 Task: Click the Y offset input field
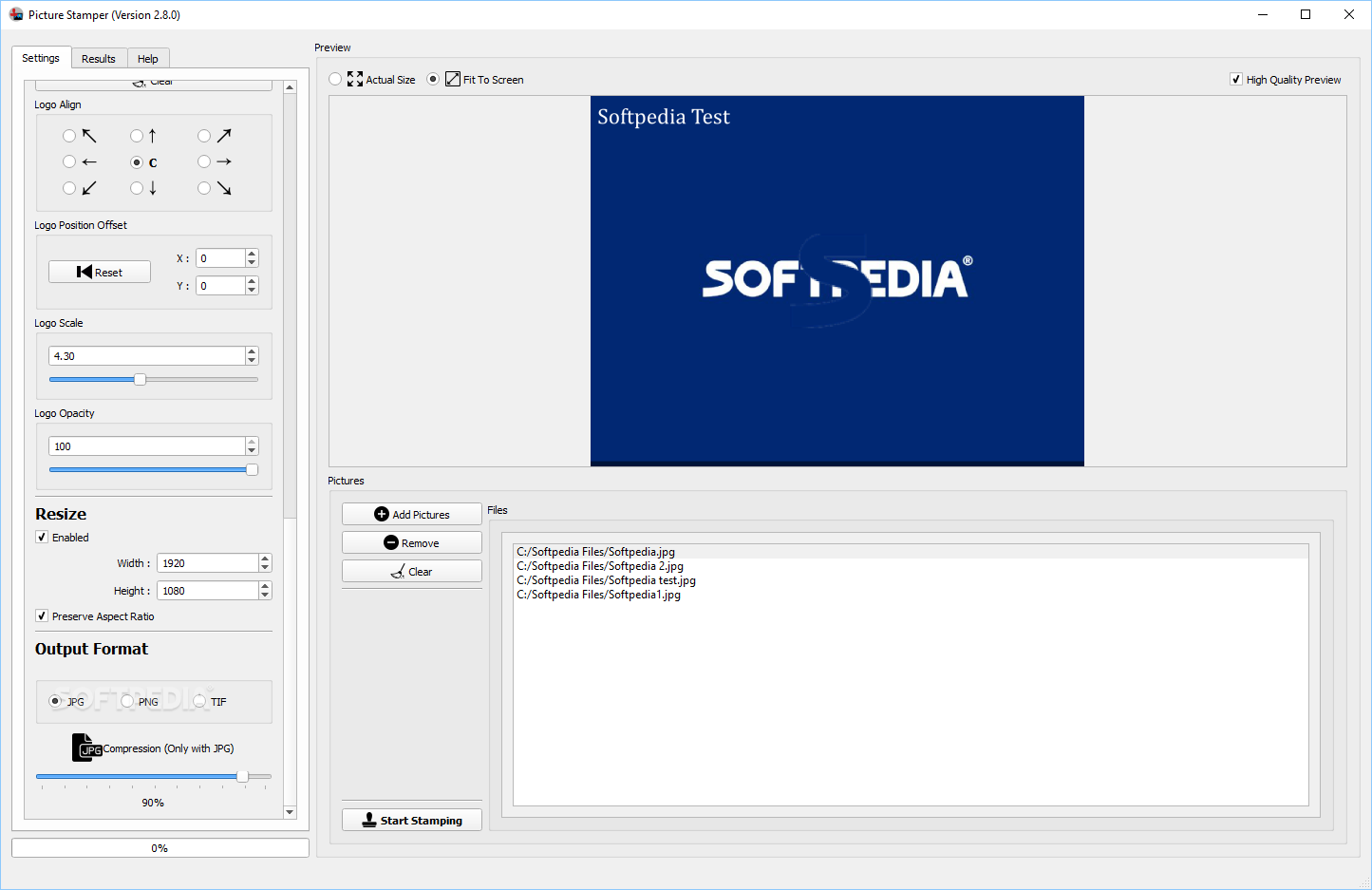[x=220, y=286]
